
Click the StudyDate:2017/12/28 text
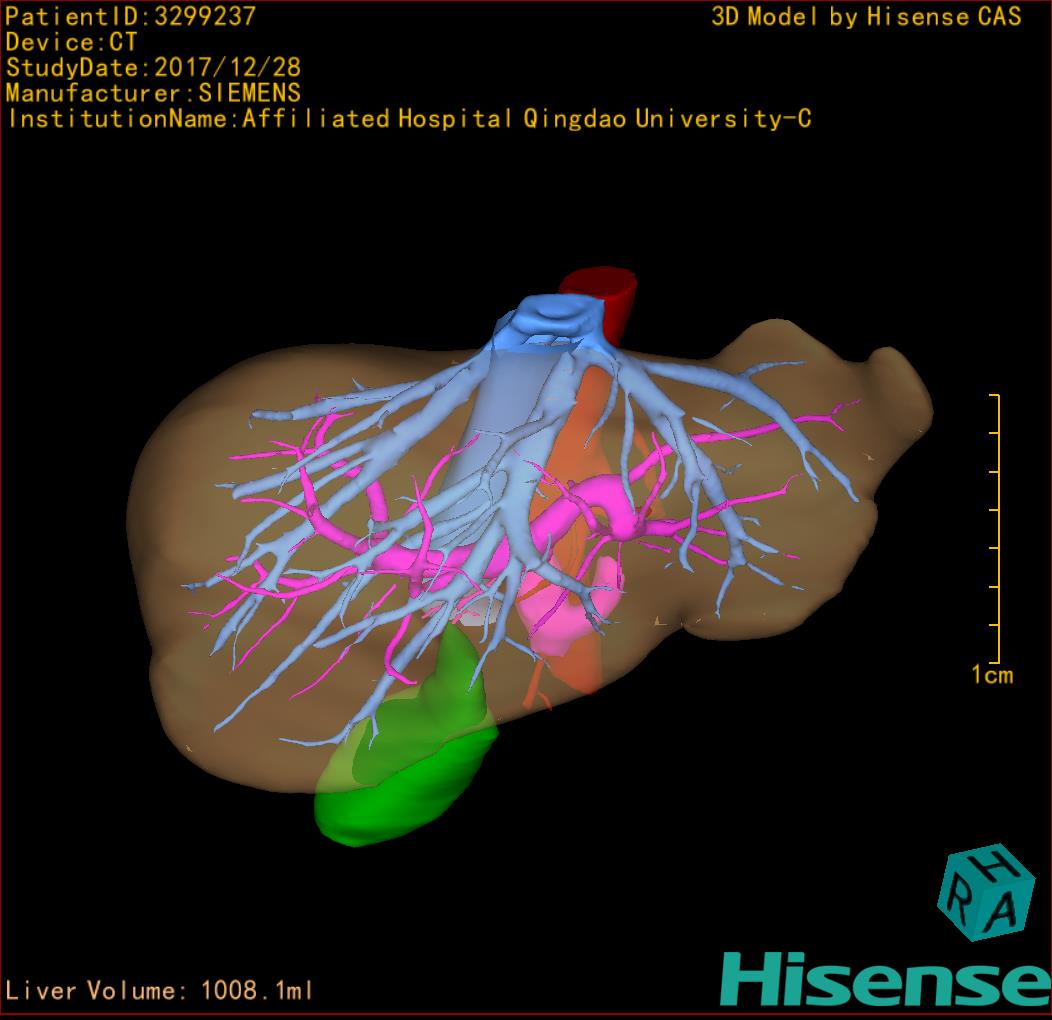(154, 67)
